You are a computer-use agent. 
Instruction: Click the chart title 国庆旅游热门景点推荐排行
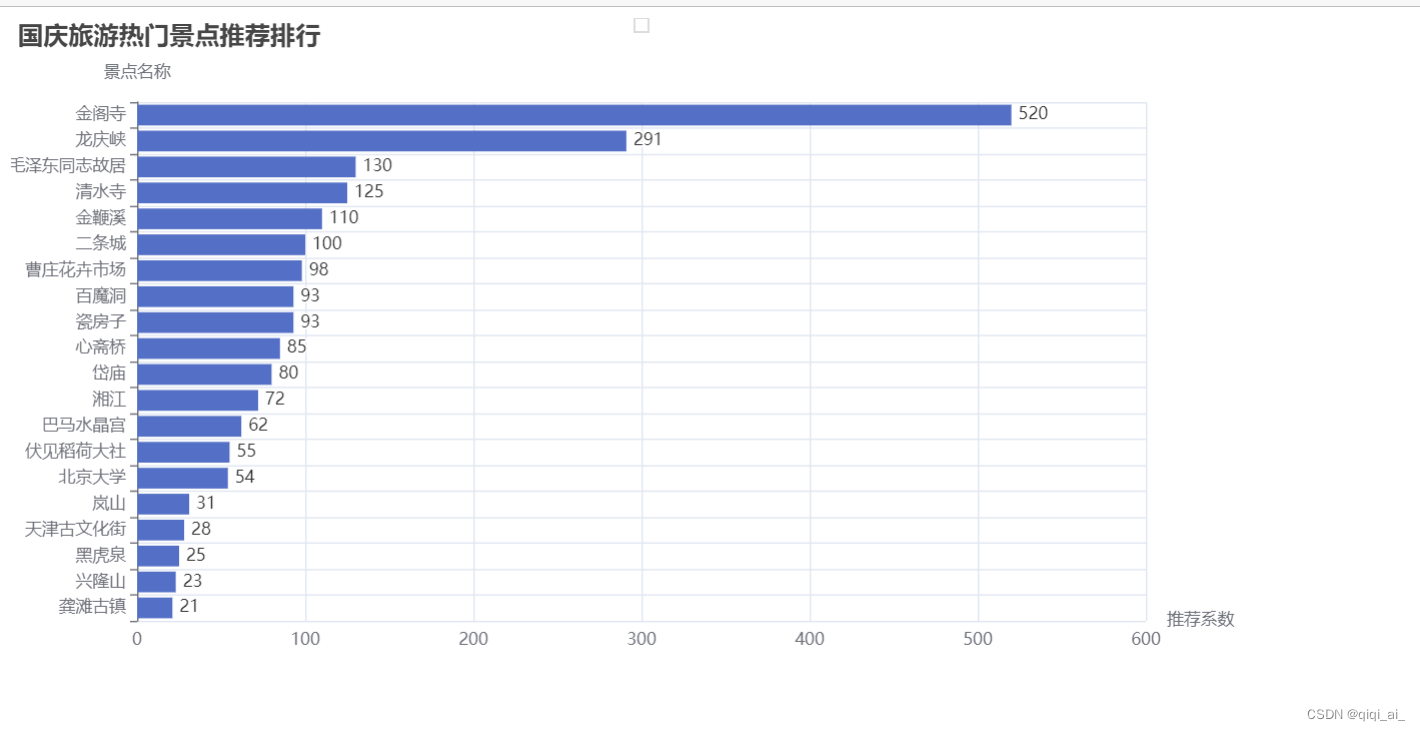pyautogui.click(x=169, y=36)
